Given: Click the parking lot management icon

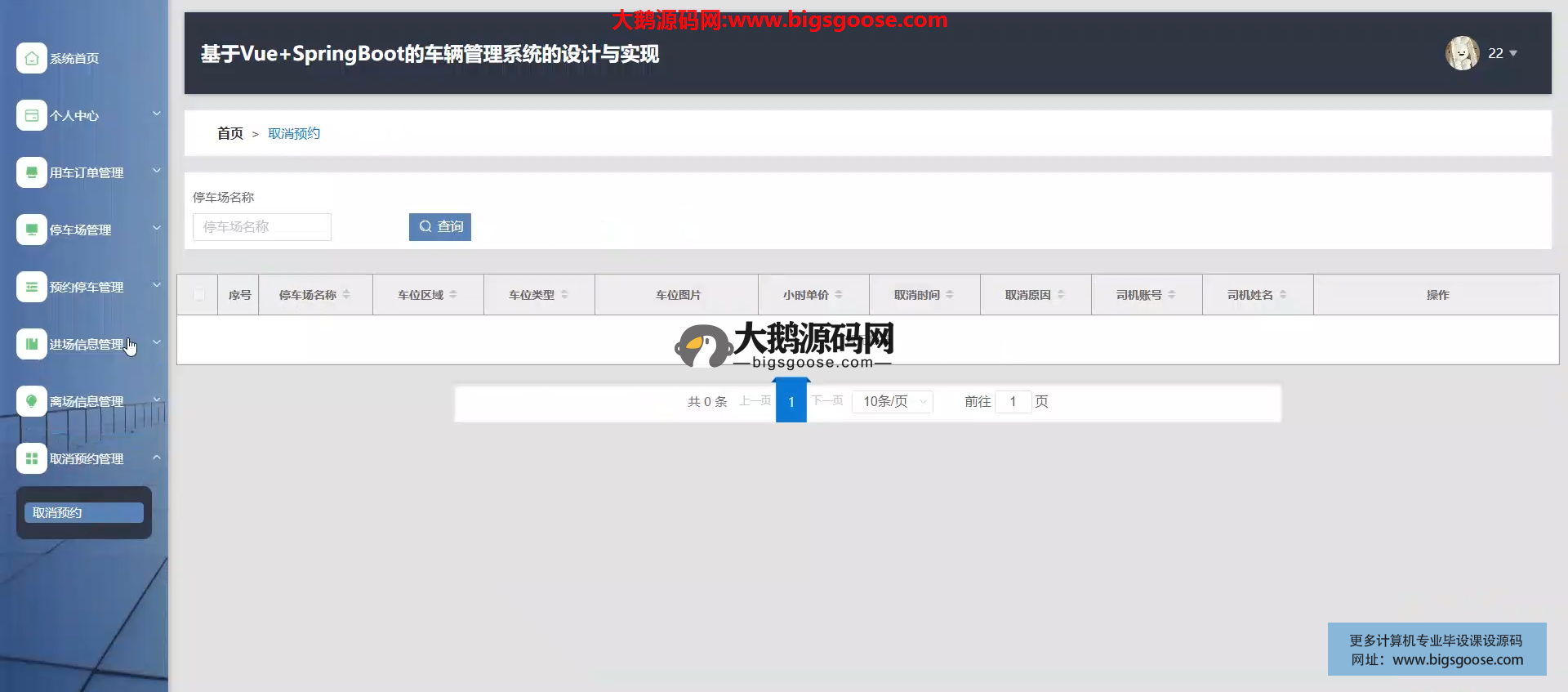Looking at the screenshot, I should (31, 230).
